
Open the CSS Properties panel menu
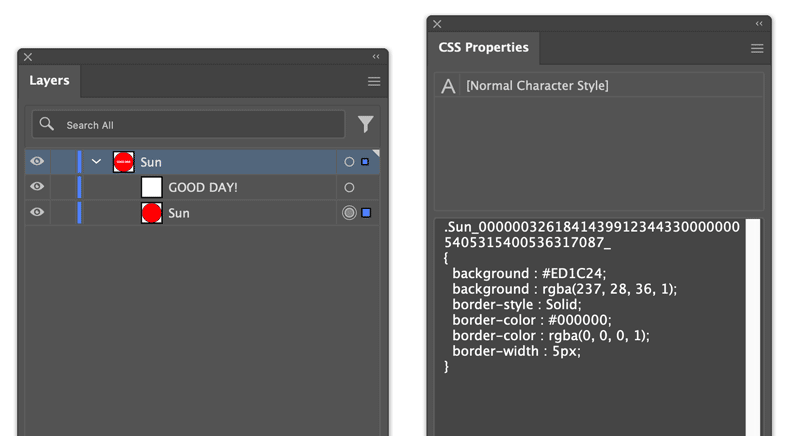[757, 48]
